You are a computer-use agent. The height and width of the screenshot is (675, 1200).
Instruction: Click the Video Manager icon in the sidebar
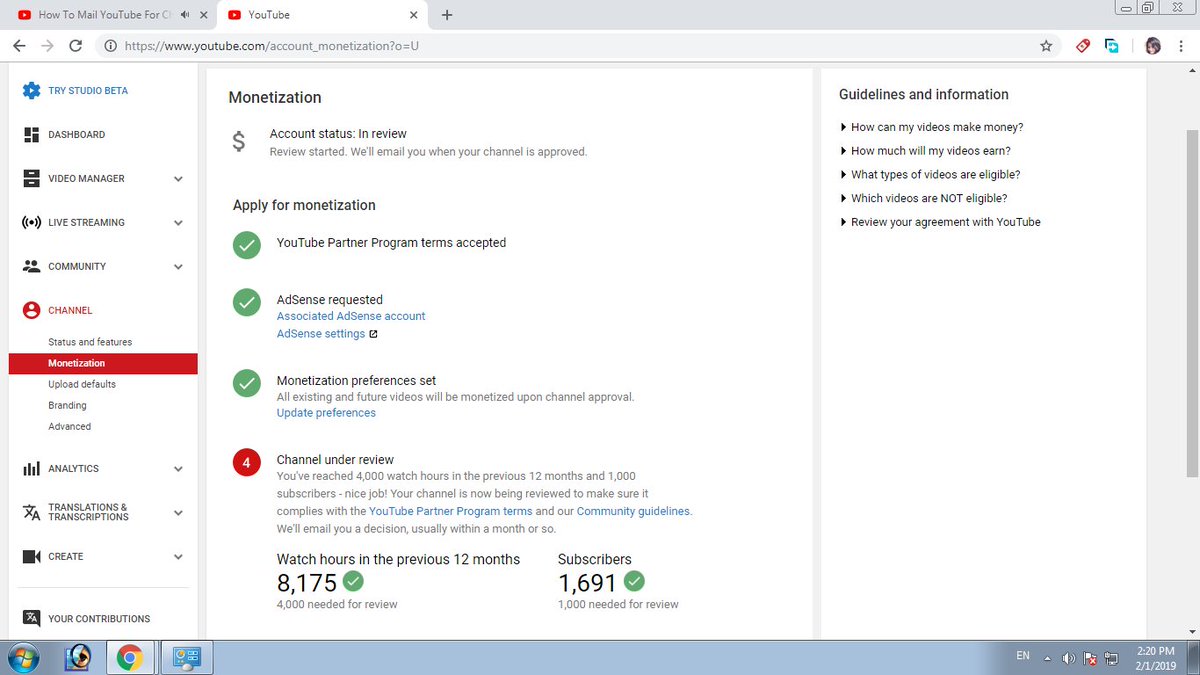pyautogui.click(x=31, y=178)
